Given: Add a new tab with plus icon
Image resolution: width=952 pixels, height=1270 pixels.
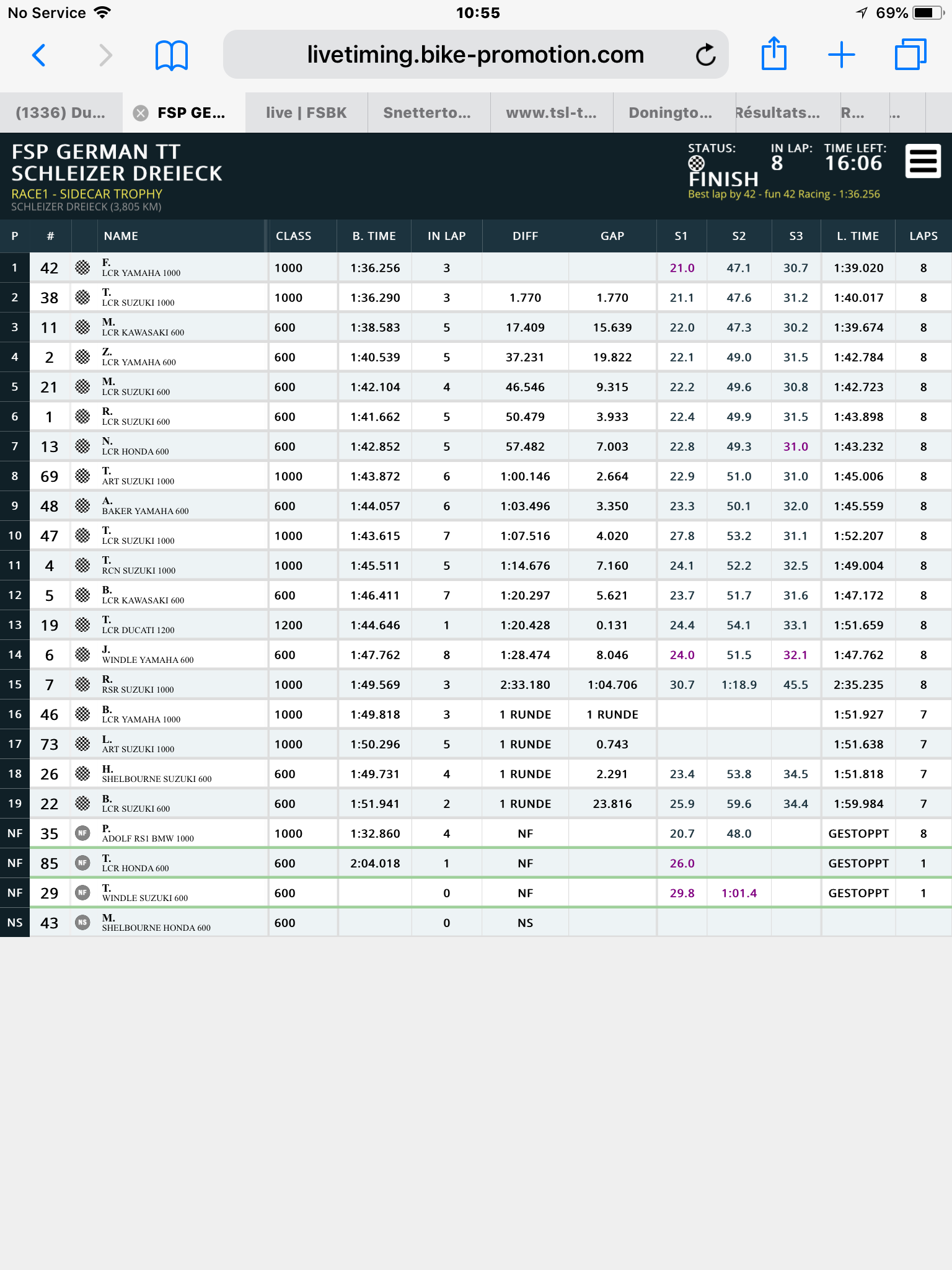Looking at the screenshot, I should click(x=842, y=55).
